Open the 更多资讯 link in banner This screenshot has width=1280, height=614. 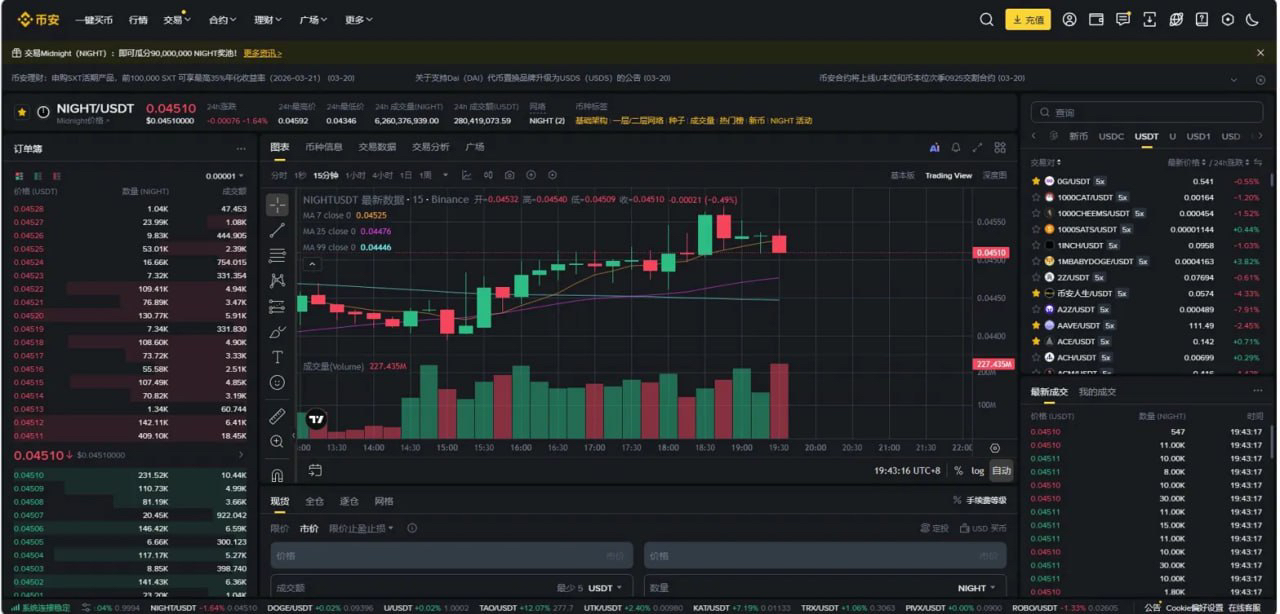pyautogui.click(x=263, y=53)
